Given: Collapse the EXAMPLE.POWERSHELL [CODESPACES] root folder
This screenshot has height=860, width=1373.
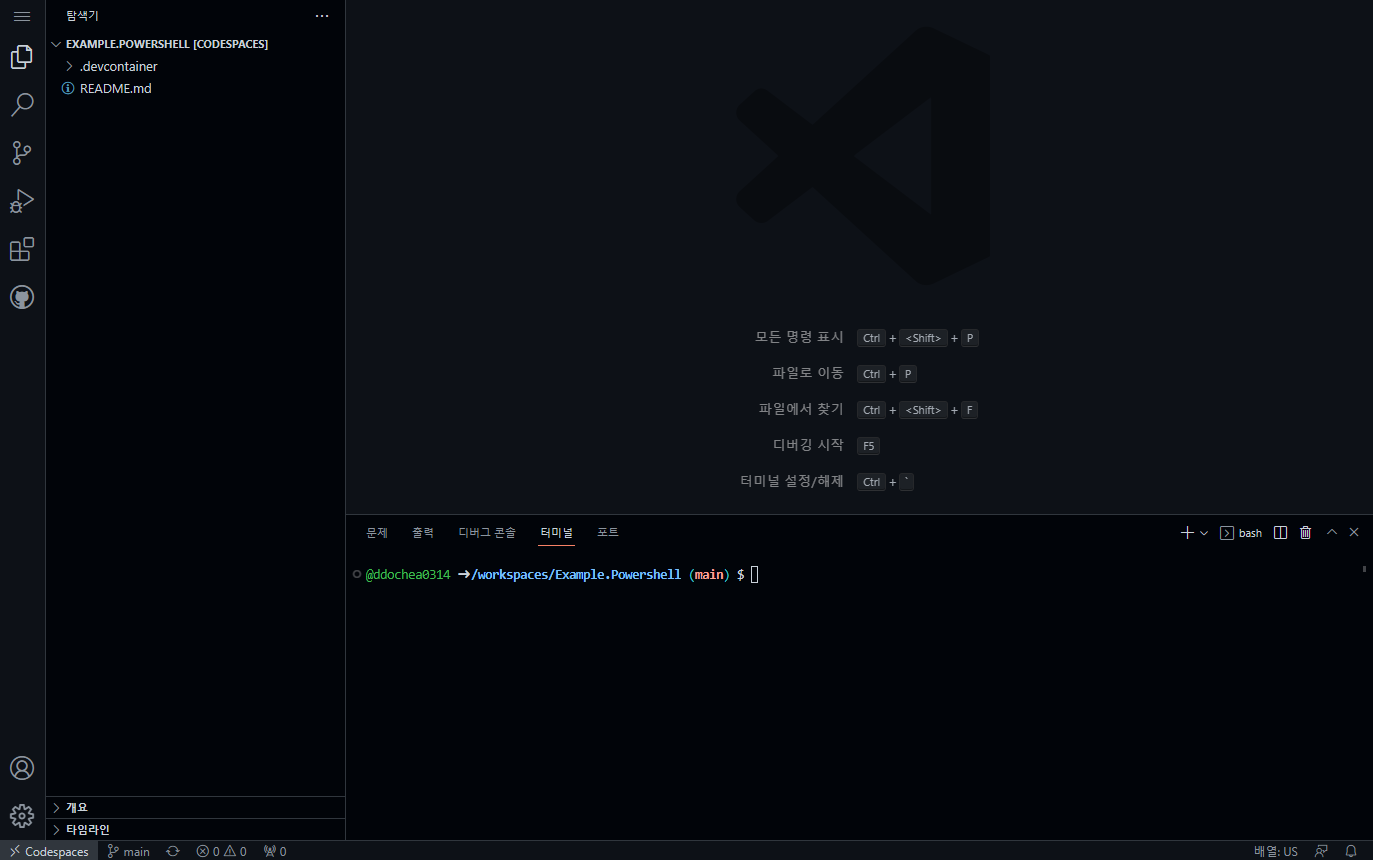Looking at the screenshot, I should [x=196, y=44].
